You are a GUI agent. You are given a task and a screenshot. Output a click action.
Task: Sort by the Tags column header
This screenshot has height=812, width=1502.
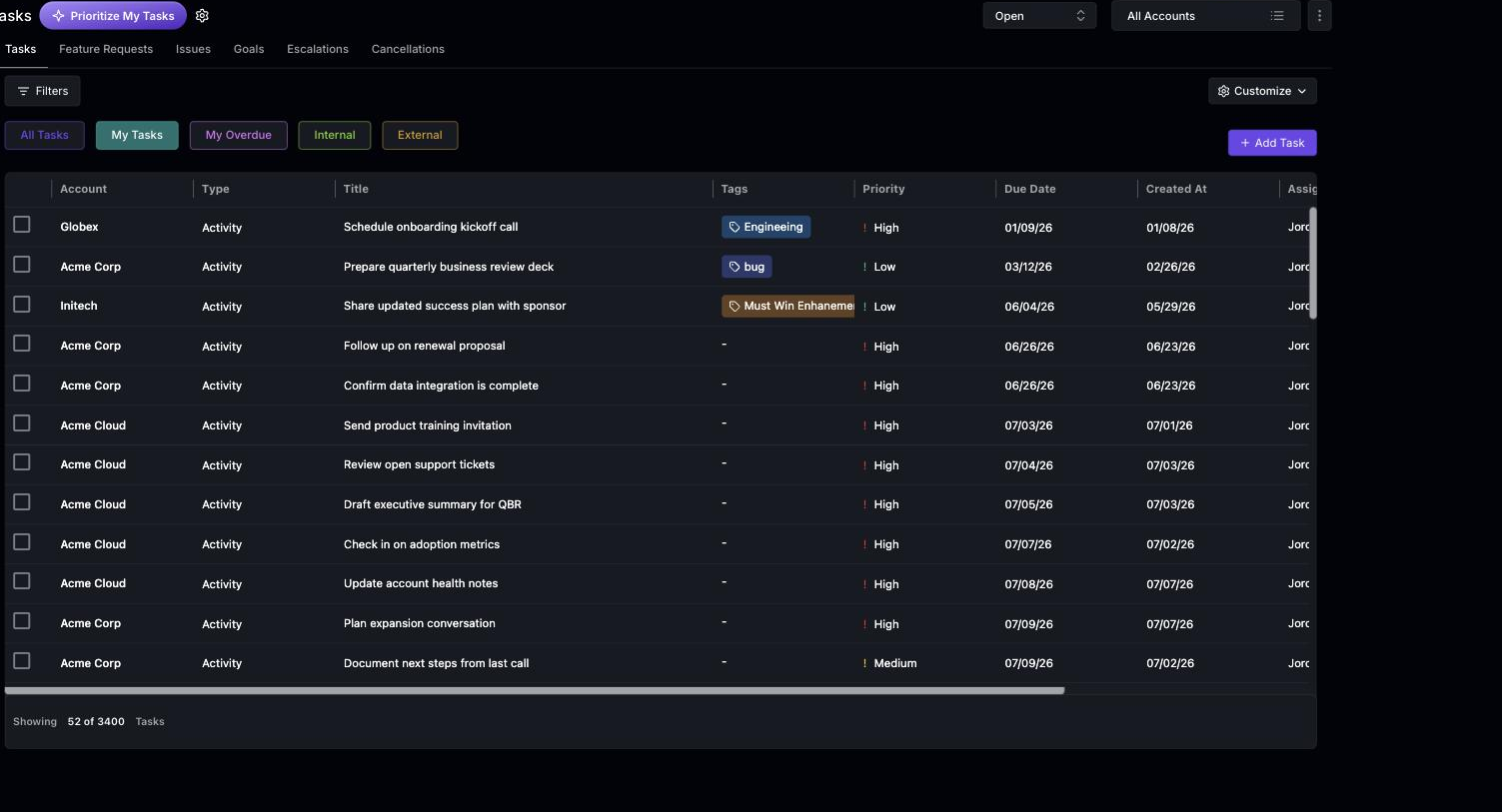735,189
